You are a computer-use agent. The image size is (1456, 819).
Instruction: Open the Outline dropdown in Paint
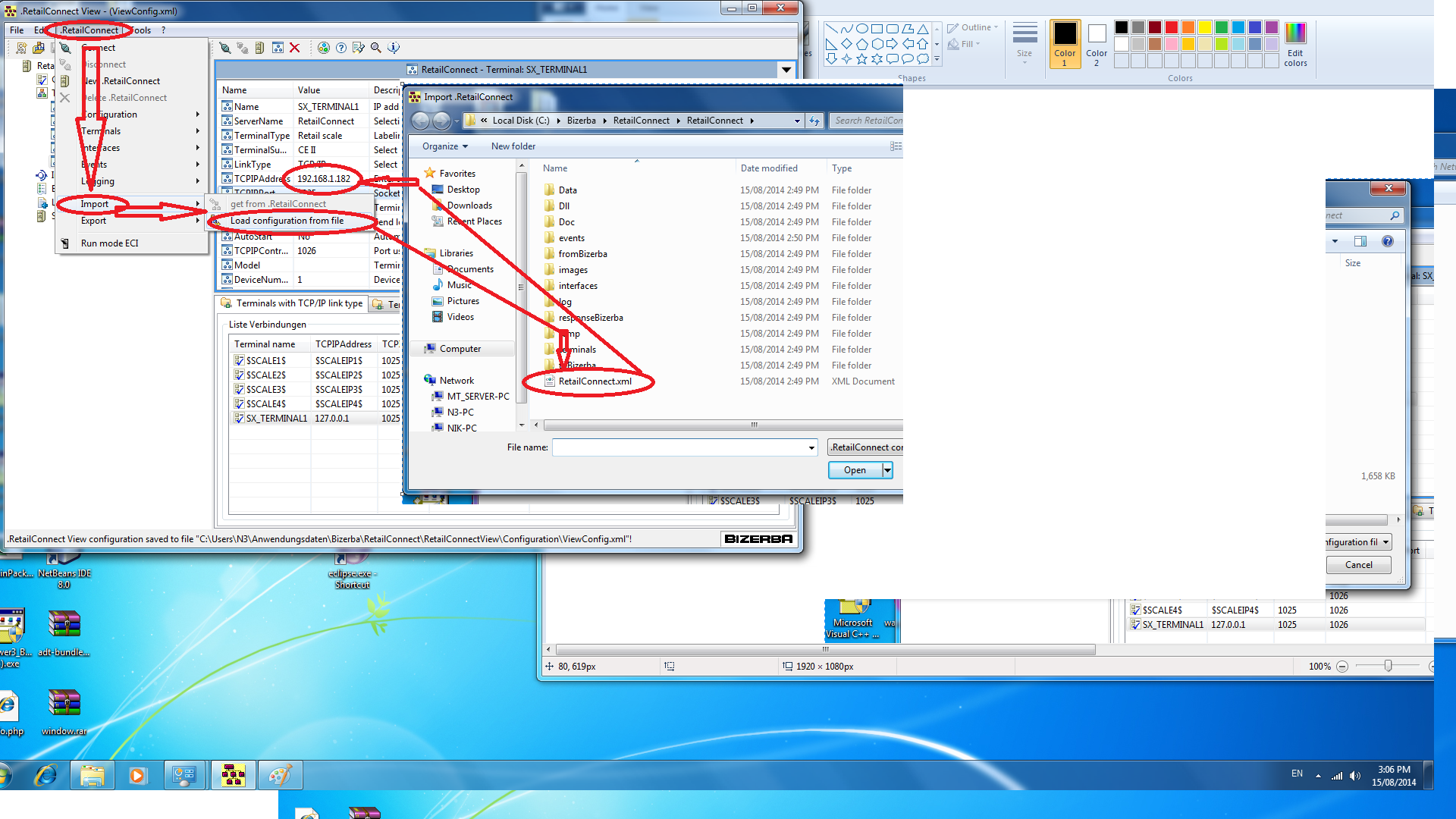pos(973,28)
